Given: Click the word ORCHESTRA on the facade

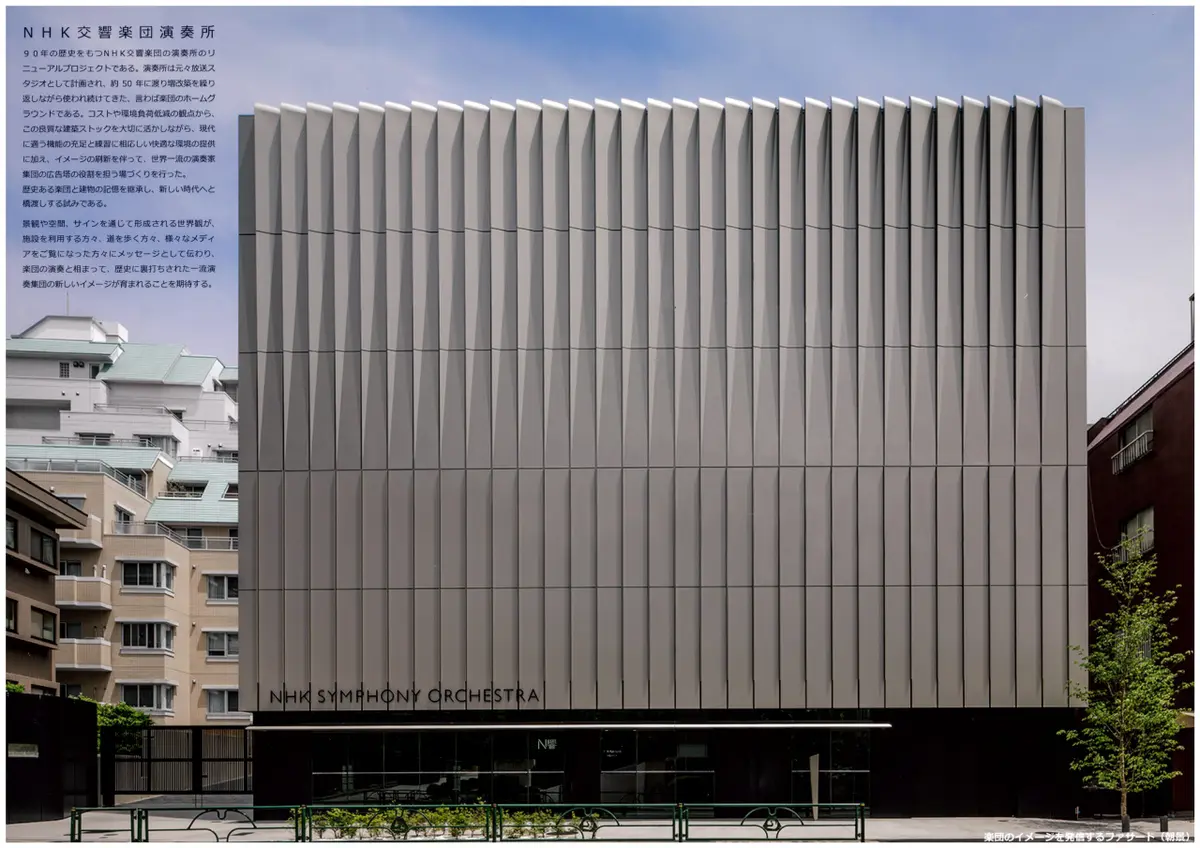Looking at the screenshot, I should click(484, 696).
